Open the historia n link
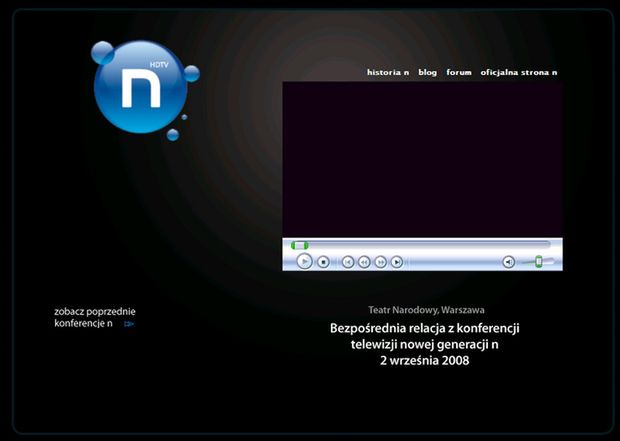Screen dimensions: 620x441 [x=388, y=72]
